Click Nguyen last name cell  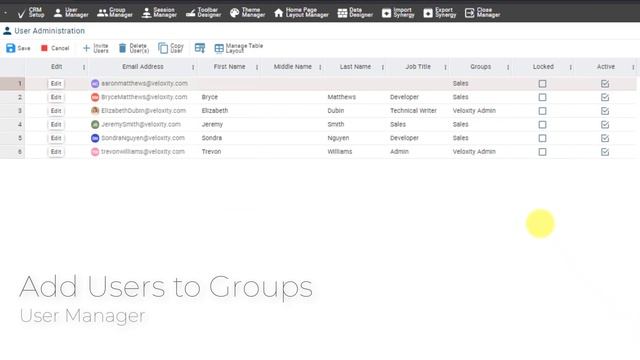coord(338,138)
